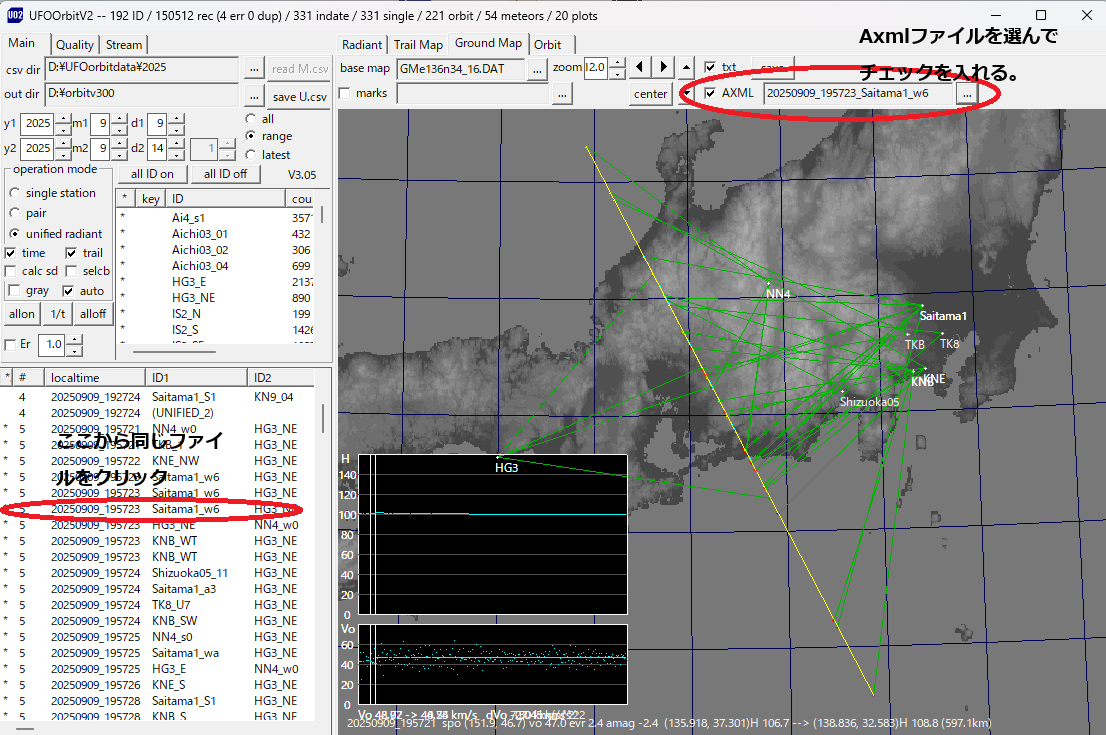The height and width of the screenshot is (735, 1106).
Task: Browse for the out dir folder
Action: click(x=254, y=96)
